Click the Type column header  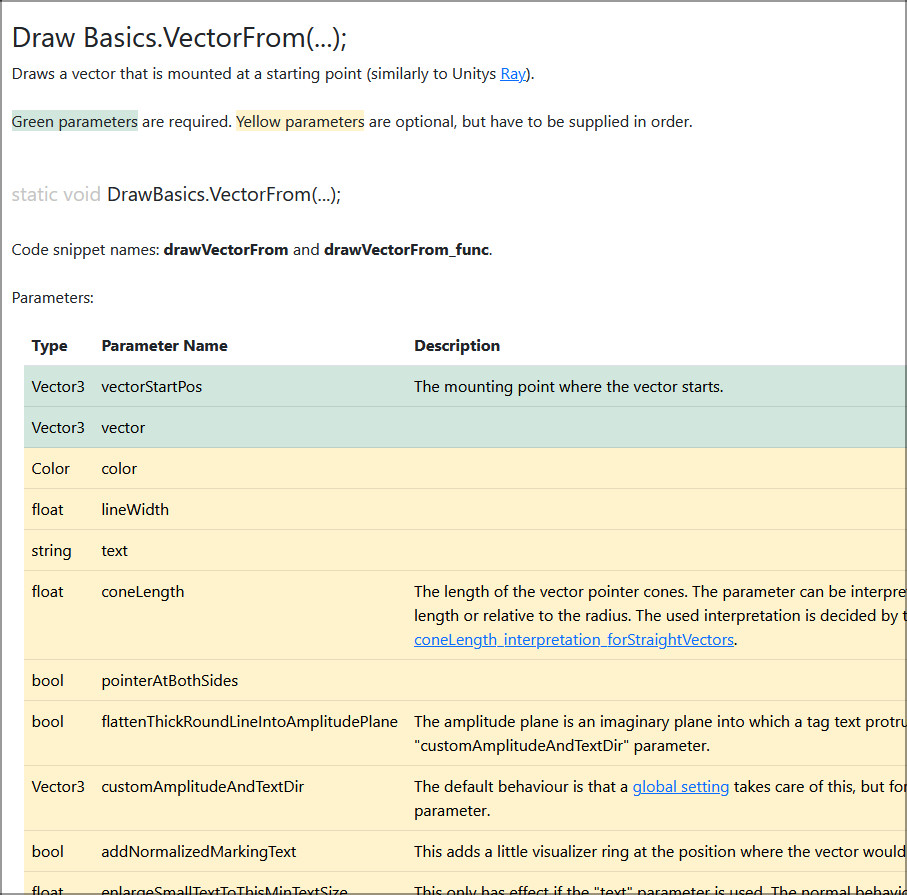(x=50, y=346)
